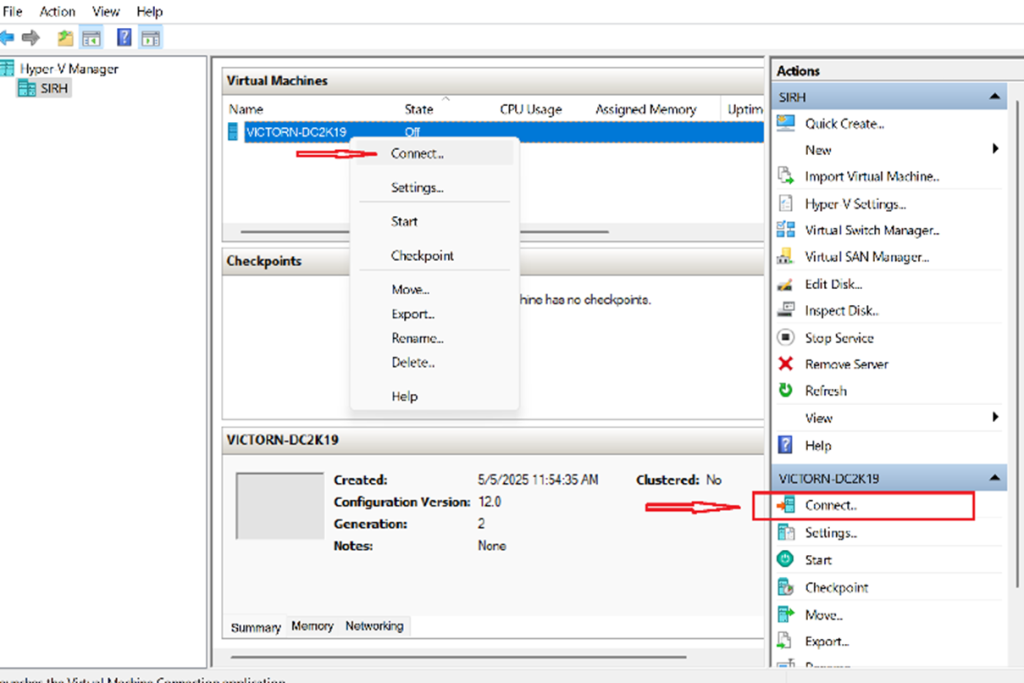Click Refresh action link
Screen dimensions: 1024x683
pyautogui.click(x=825, y=390)
